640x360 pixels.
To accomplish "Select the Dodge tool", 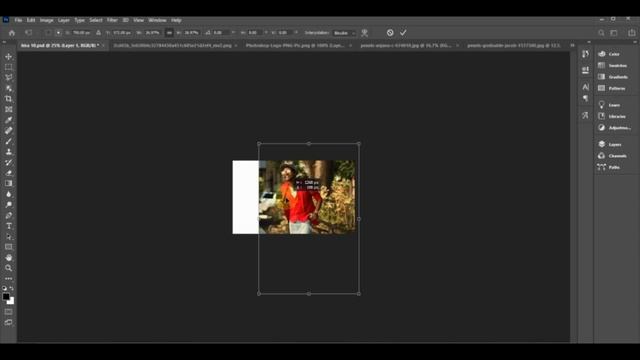I will pos(9,205).
